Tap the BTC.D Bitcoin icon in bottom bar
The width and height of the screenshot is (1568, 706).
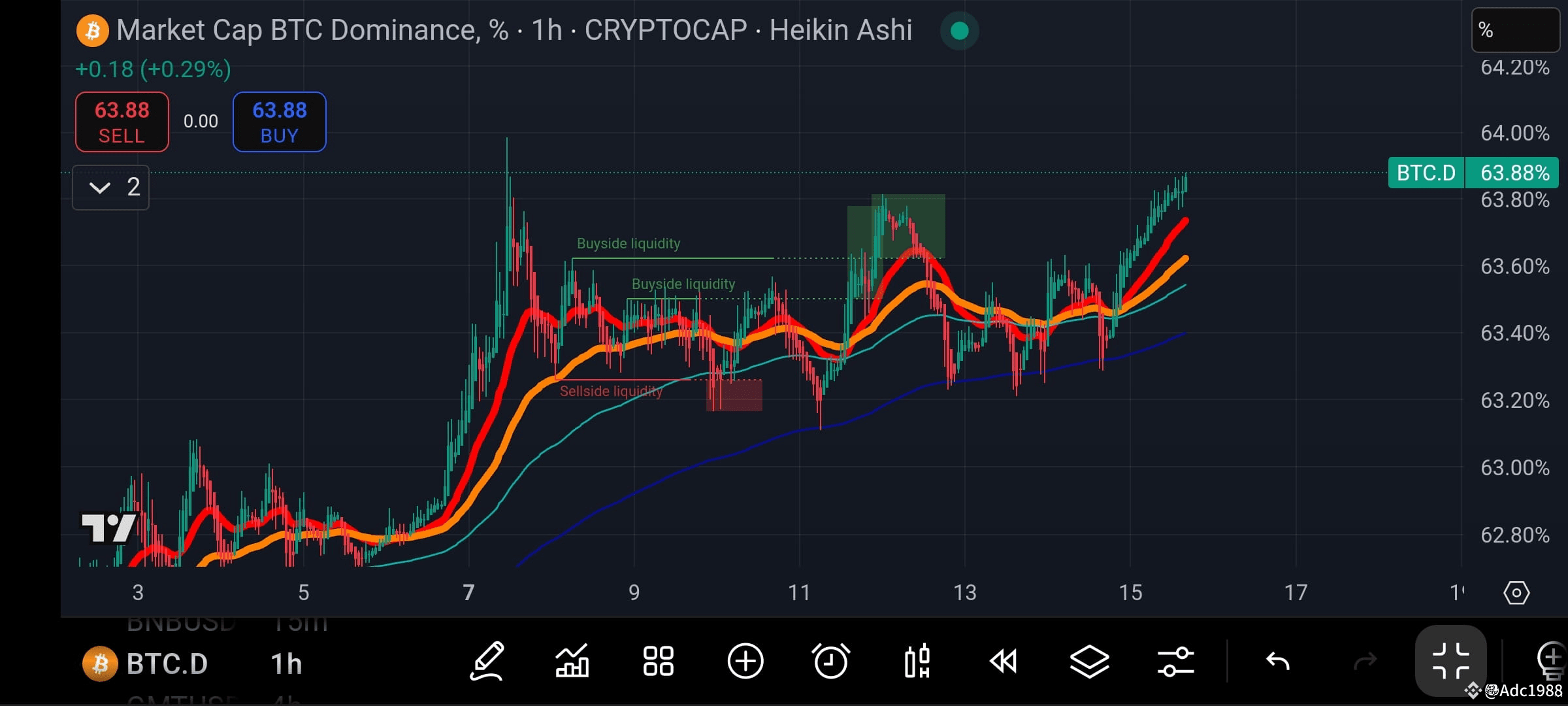click(100, 664)
